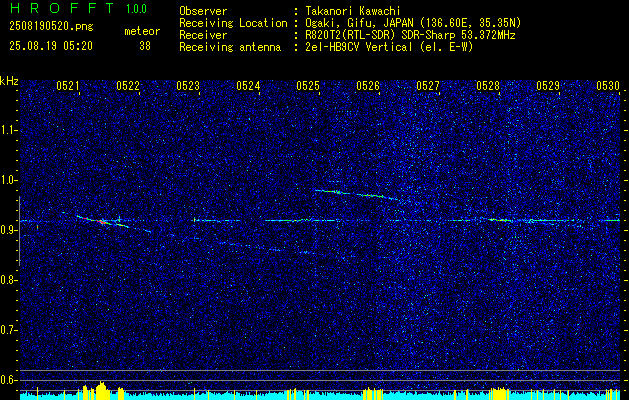Click the yellow power bars below 0526
The width and height of the screenshot is (629, 400).
click(x=373, y=394)
